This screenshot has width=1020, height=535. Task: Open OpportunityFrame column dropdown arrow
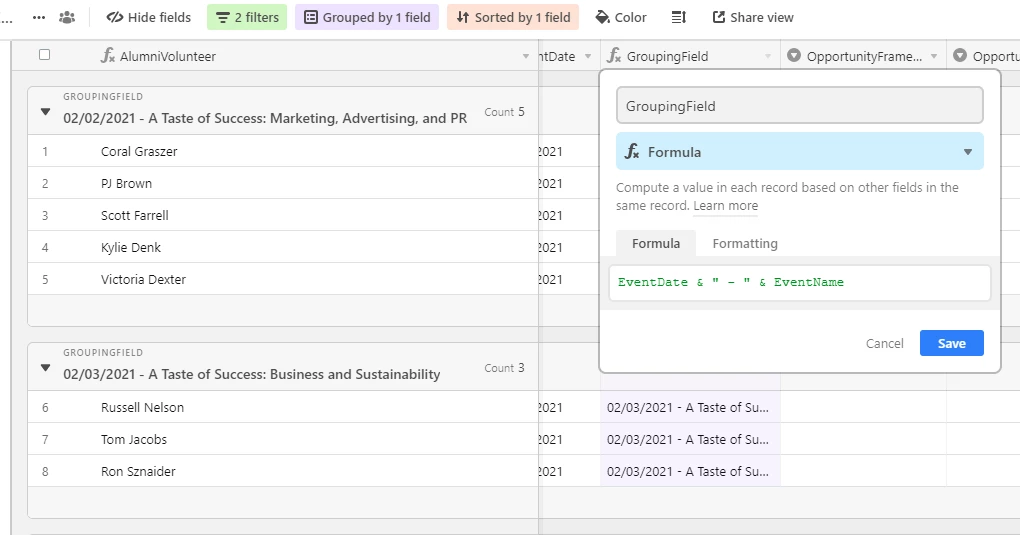pyautogui.click(x=933, y=57)
